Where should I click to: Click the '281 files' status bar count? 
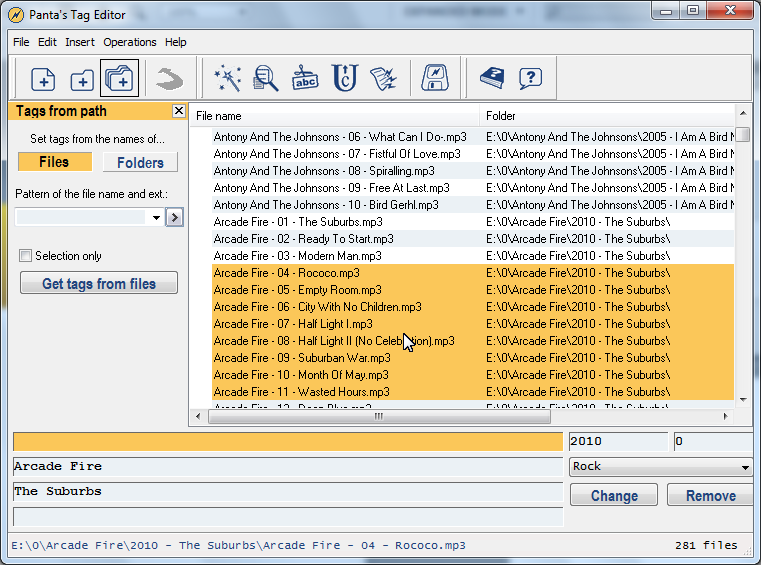click(706, 545)
